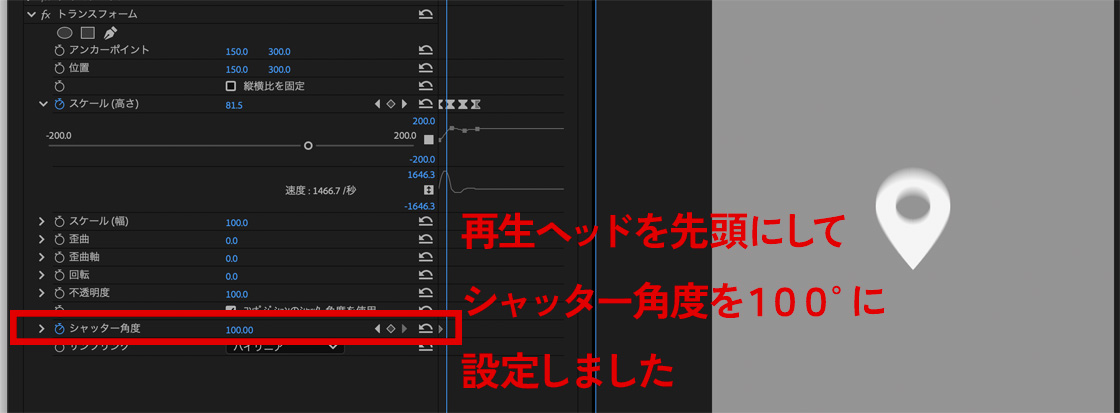Select the free draw bezier pen mask tool
Screen dimensions: 1120x413
pyautogui.click(x=110, y=32)
